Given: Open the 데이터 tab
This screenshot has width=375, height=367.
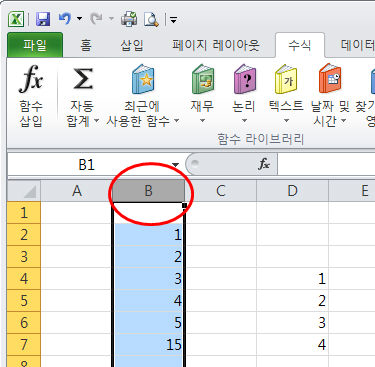Looking at the screenshot, I should point(357,45).
